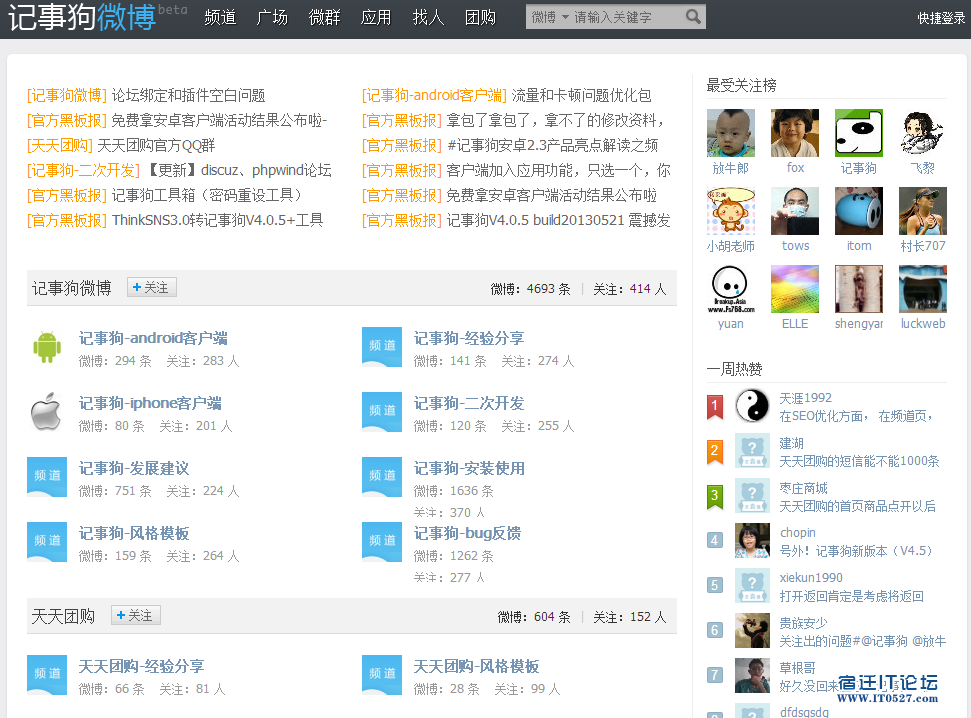Open the 天天团购官方QQ群 post
The image size is (971, 718).
coord(156,146)
